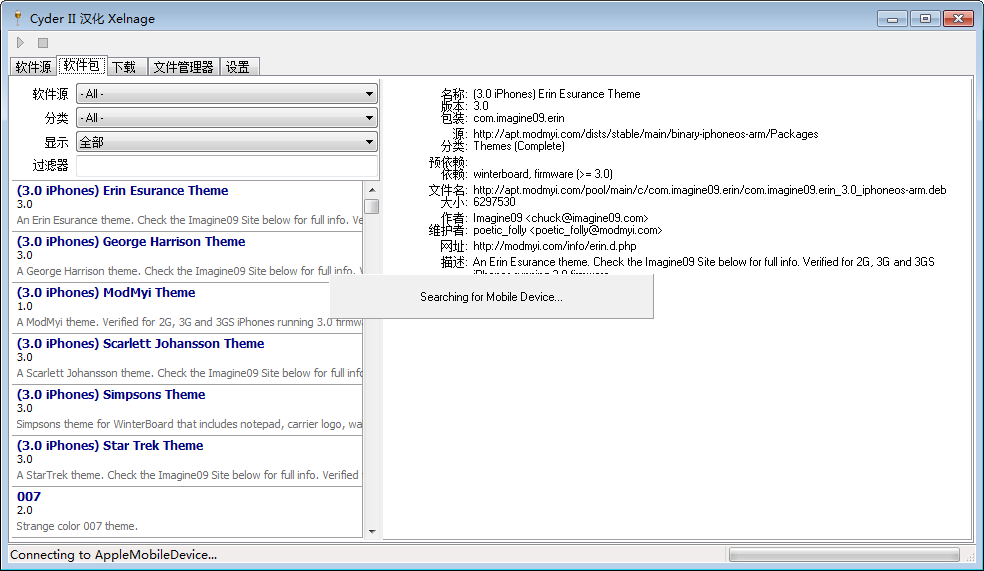This screenshot has width=984, height=571.
Task: Open the 软件源 source dropdown
Action: click(226, 94)
